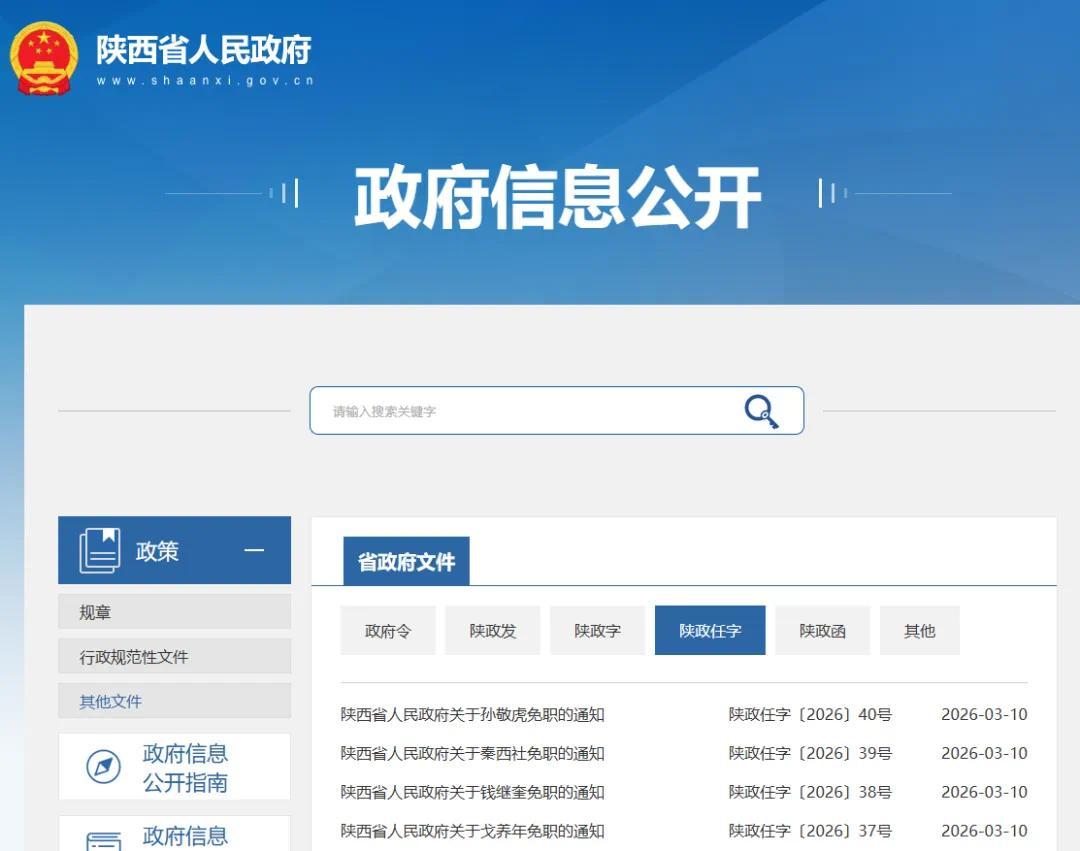This screenshot has width=1080, height=851.
Task: Click the national emblem logo
Action: (x=43, y=58)
